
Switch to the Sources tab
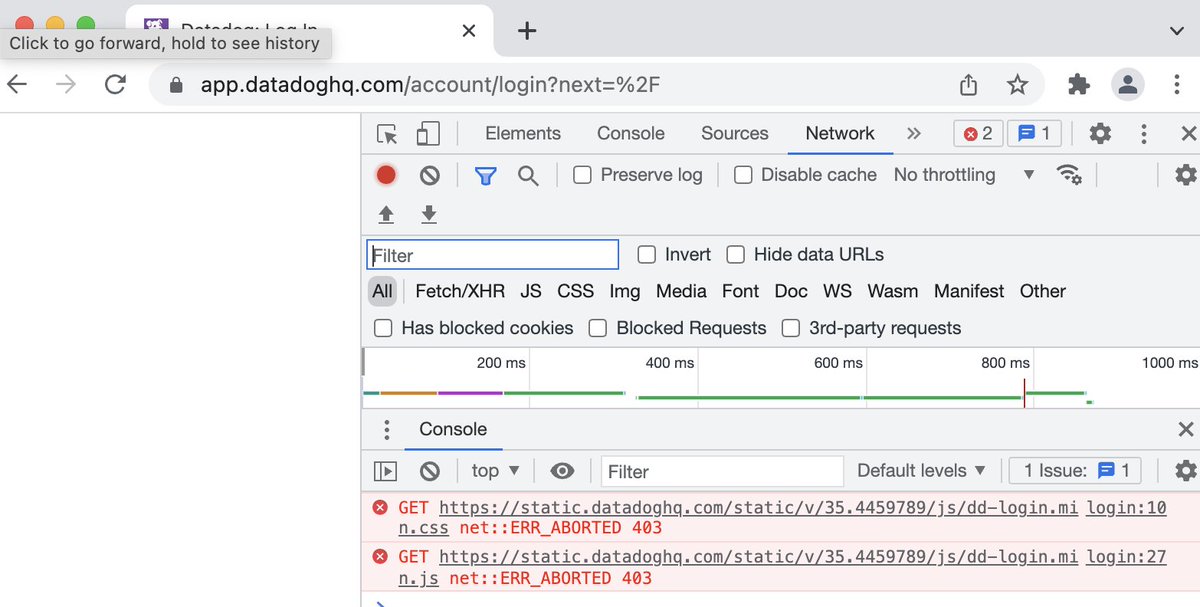[x=735, y=134]
